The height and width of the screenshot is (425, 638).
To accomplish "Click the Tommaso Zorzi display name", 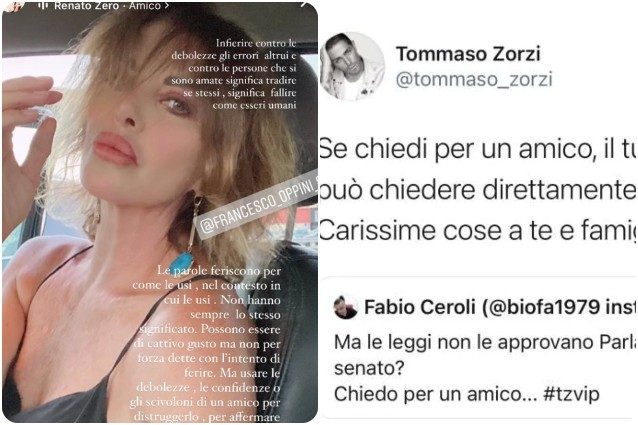I will click(468, 54).
